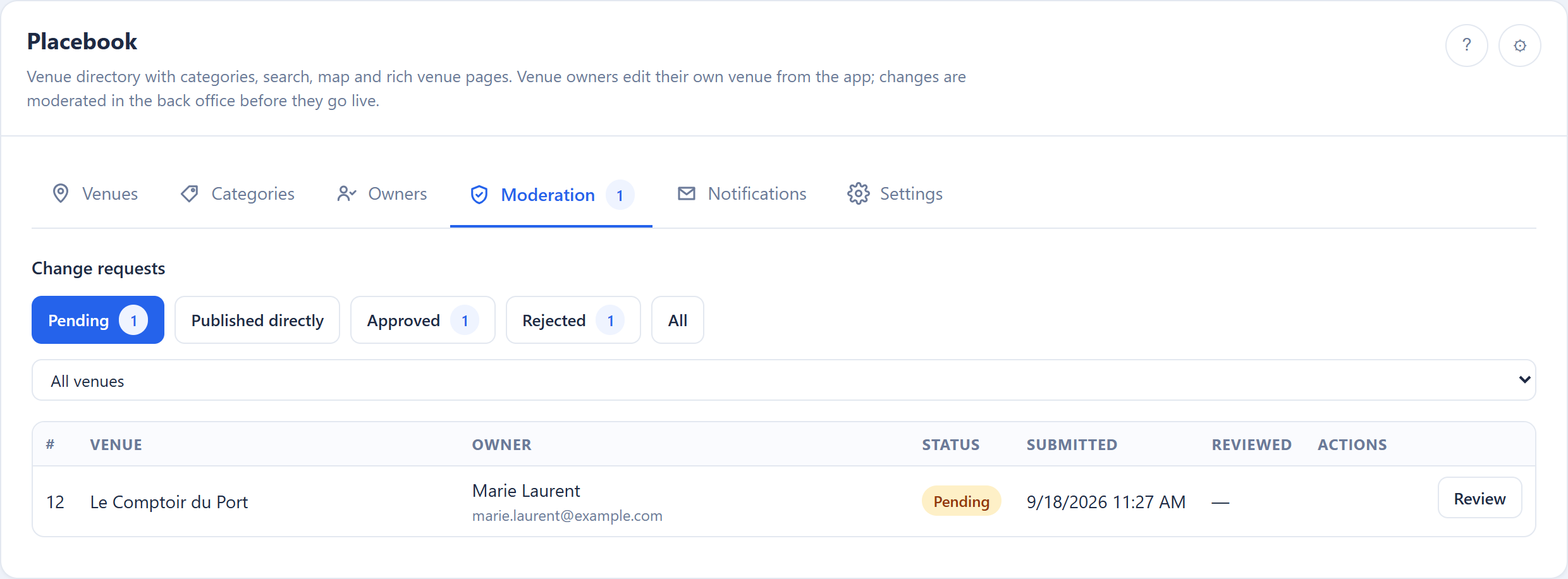Screen dimensions: 1568x579
Task: Click the Moderation tab count badge
Action: point(620,195)
